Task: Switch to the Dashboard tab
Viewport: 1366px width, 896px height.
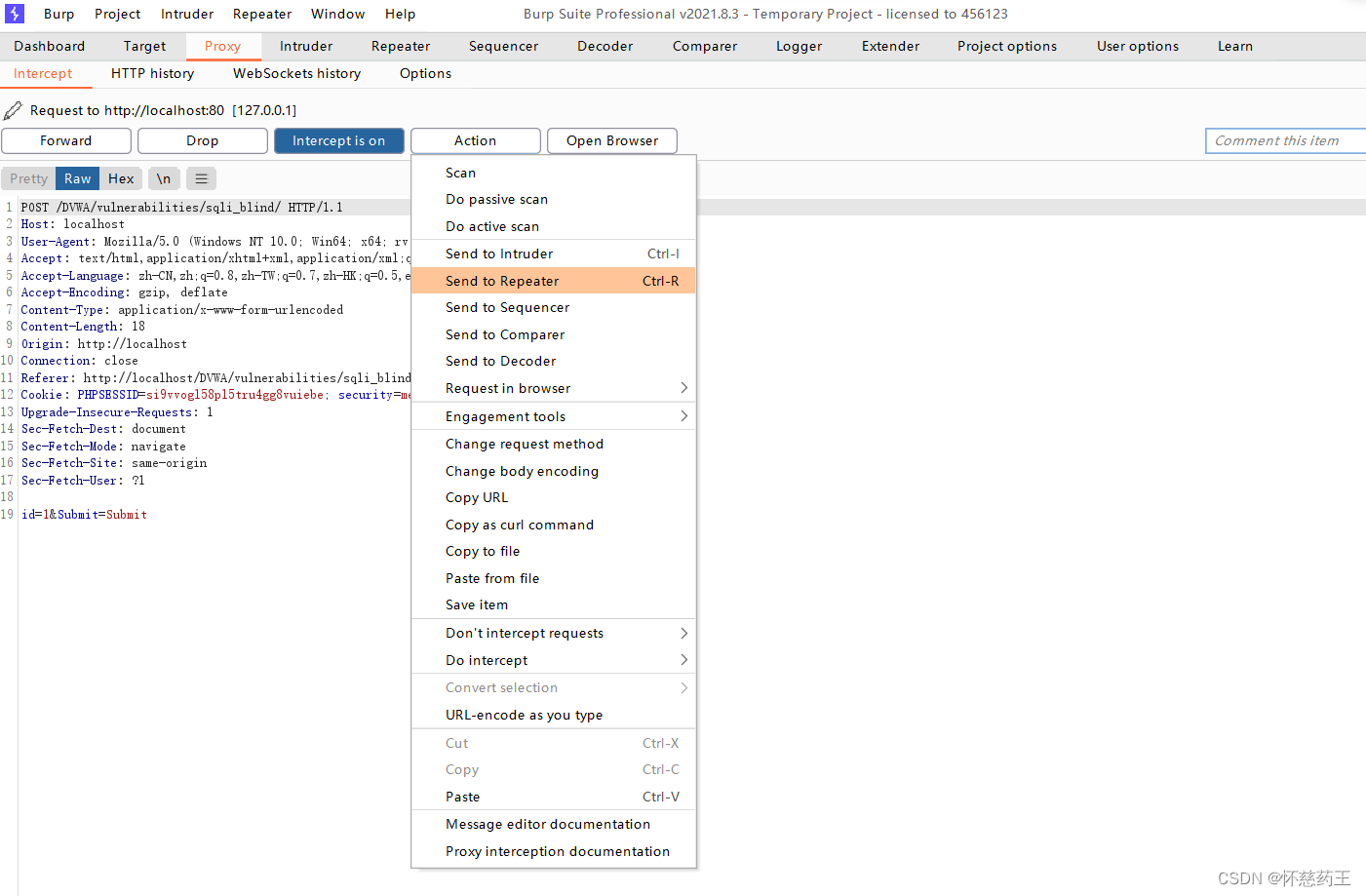Action: pos(50,46)
